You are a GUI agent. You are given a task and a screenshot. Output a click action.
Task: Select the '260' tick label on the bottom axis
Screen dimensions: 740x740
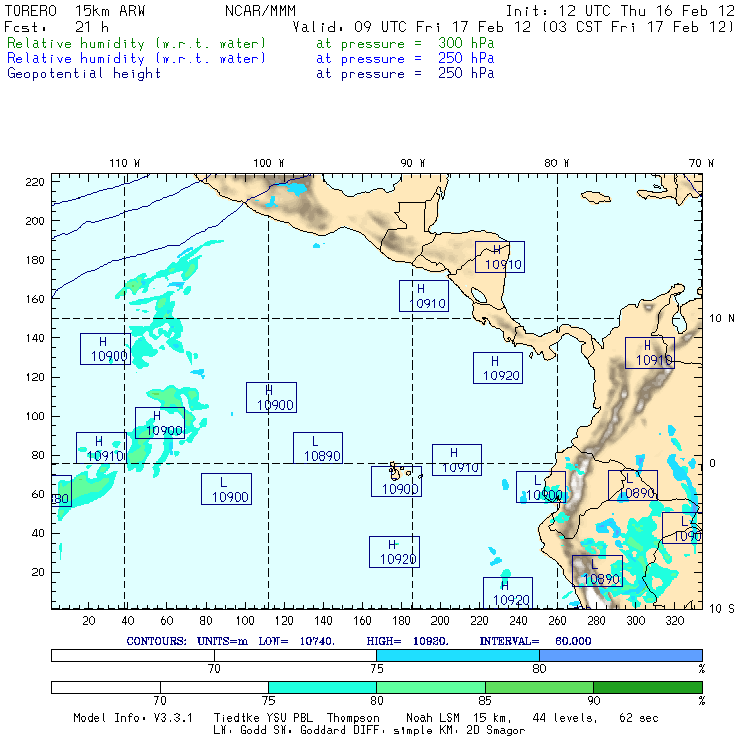557,621
